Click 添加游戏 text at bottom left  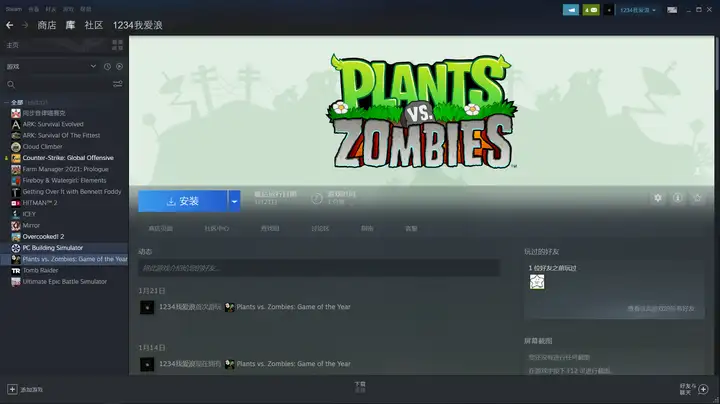[x=32, y=390]
